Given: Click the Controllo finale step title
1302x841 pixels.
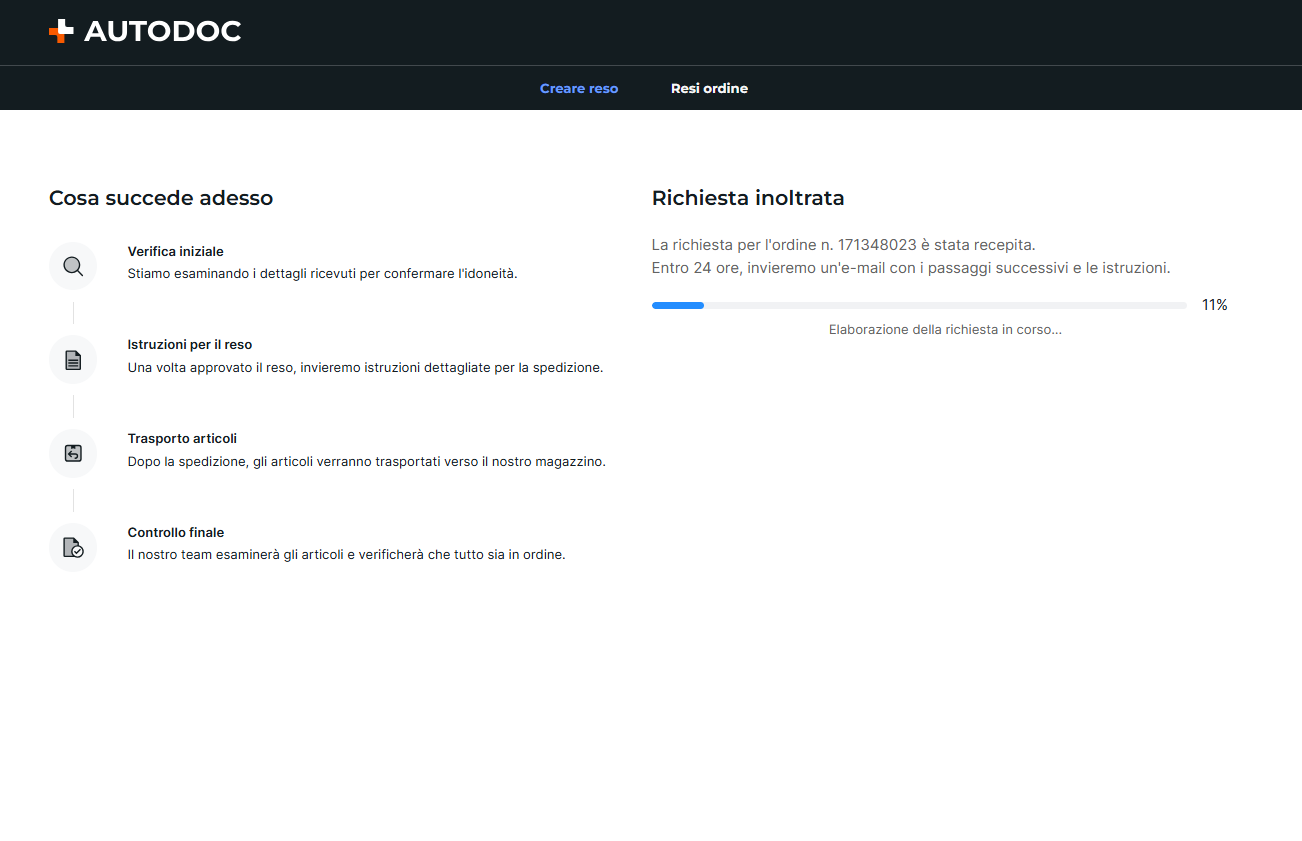Looking at the screenshot, I should (176, 532).
